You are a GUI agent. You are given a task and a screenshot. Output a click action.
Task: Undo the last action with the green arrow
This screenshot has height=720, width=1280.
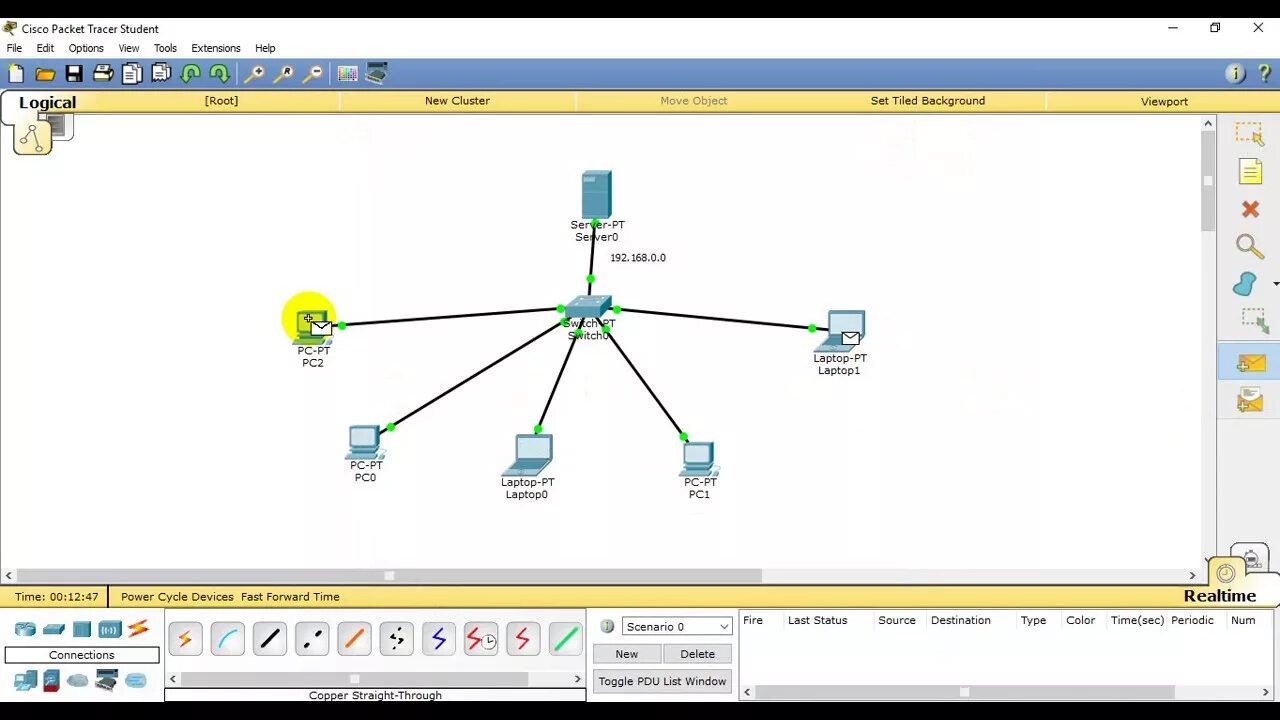click(190, 73)
